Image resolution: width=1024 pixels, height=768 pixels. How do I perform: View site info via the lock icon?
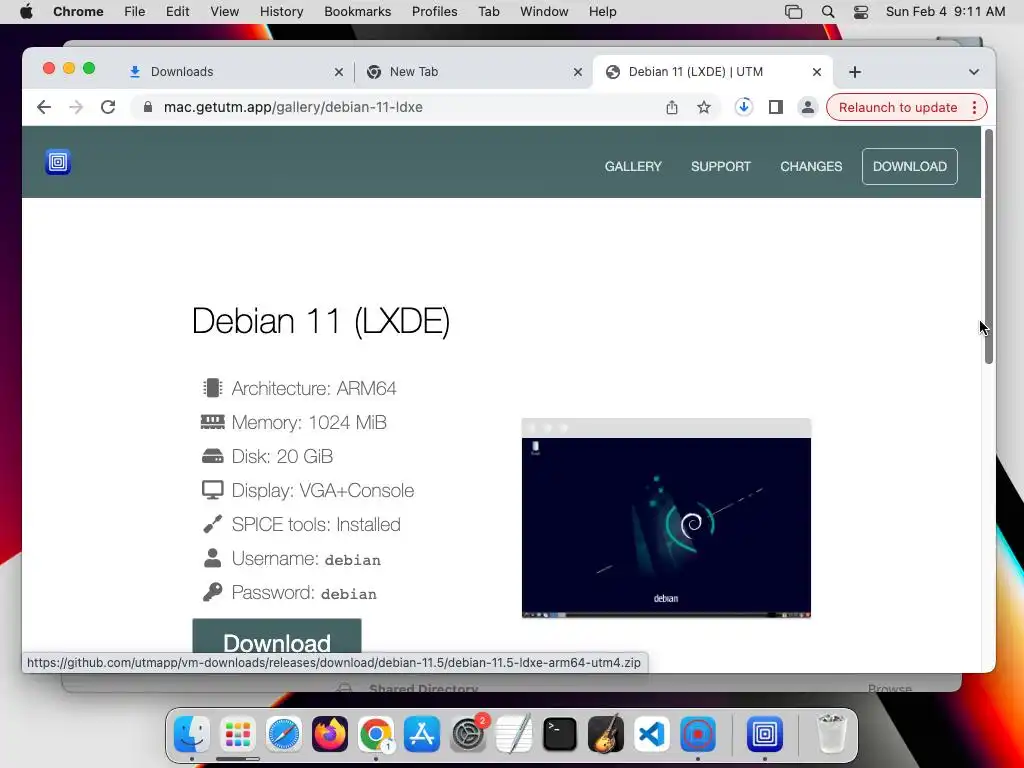pyautogui.click(x=148, y=107)
